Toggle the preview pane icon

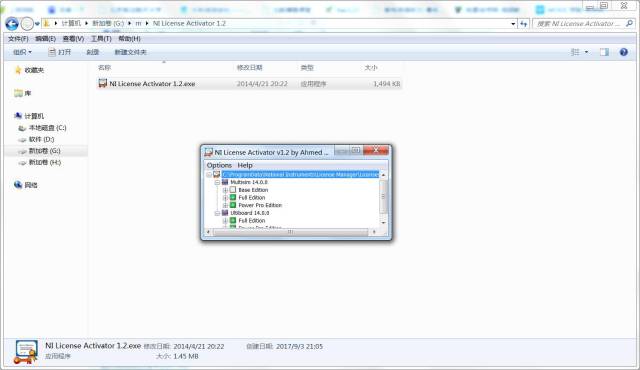click(x=604, y=52)
